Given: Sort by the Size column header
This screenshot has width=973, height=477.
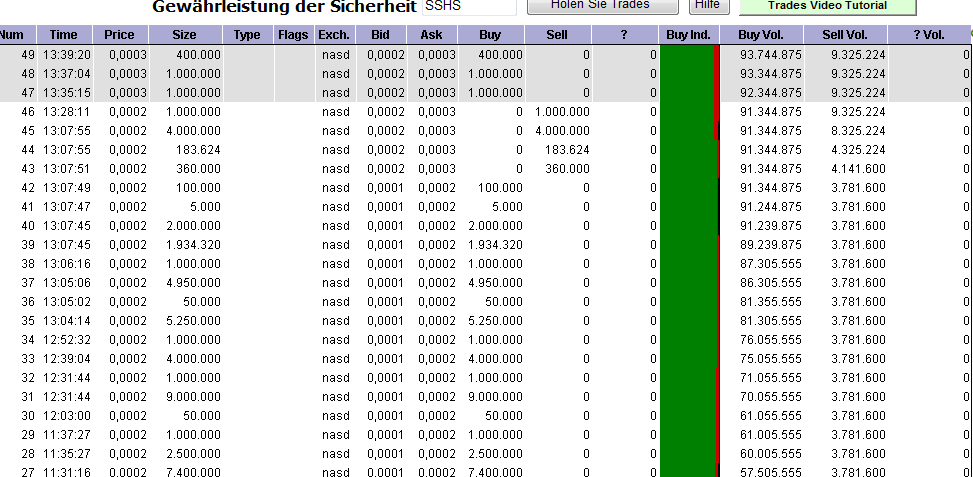Looking at the screenshot, I should click(185, 35).
